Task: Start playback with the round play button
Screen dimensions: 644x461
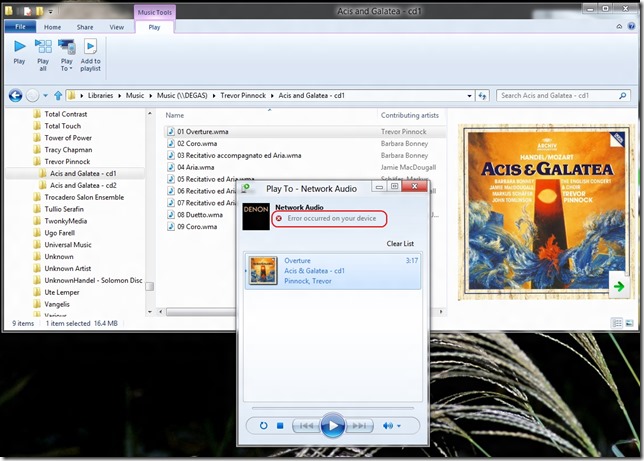Action: [x=333, y=426]
